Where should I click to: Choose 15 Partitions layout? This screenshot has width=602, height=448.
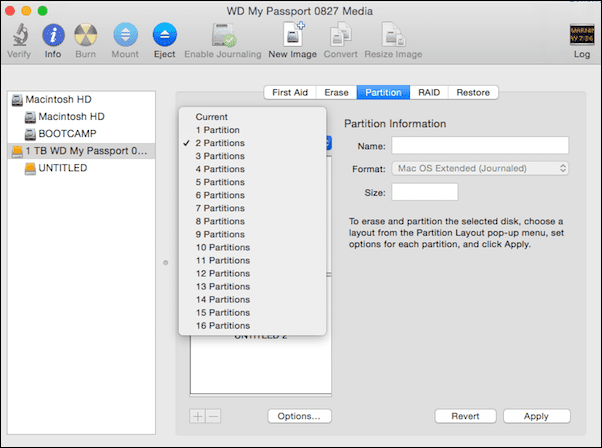click(253, 312)
